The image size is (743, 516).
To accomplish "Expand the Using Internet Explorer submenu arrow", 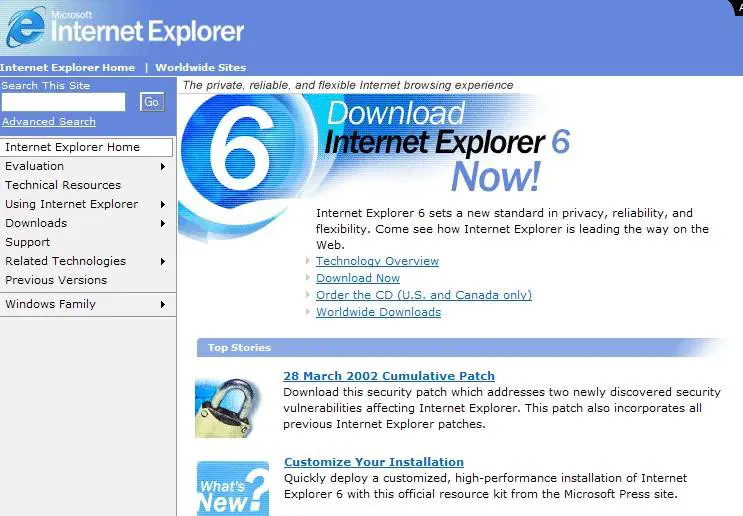I will [162, 204].
